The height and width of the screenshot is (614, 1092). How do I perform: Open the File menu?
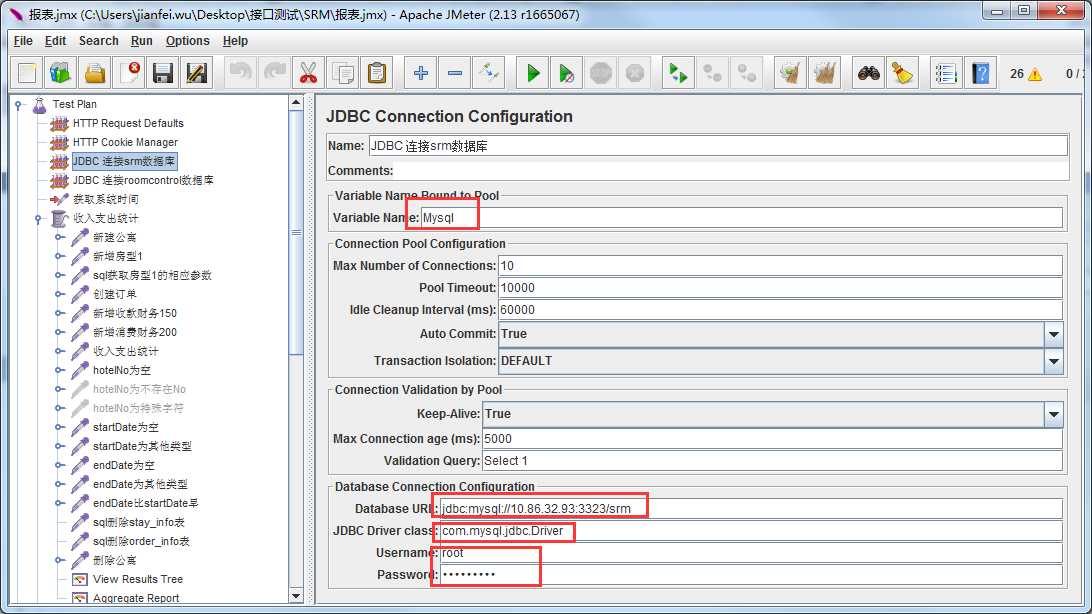pos(23,41)
